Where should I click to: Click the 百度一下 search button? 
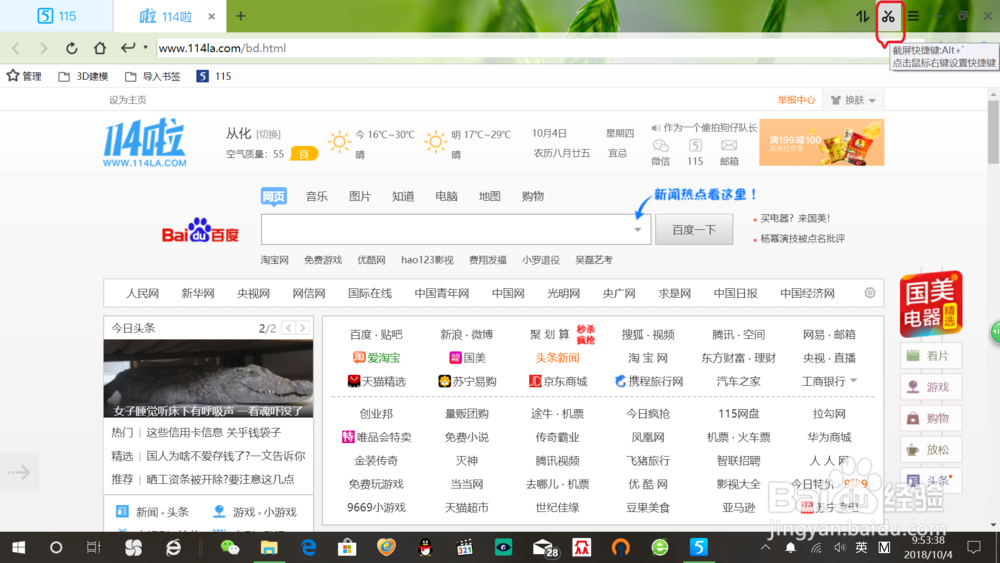click(x=694, y=230)
